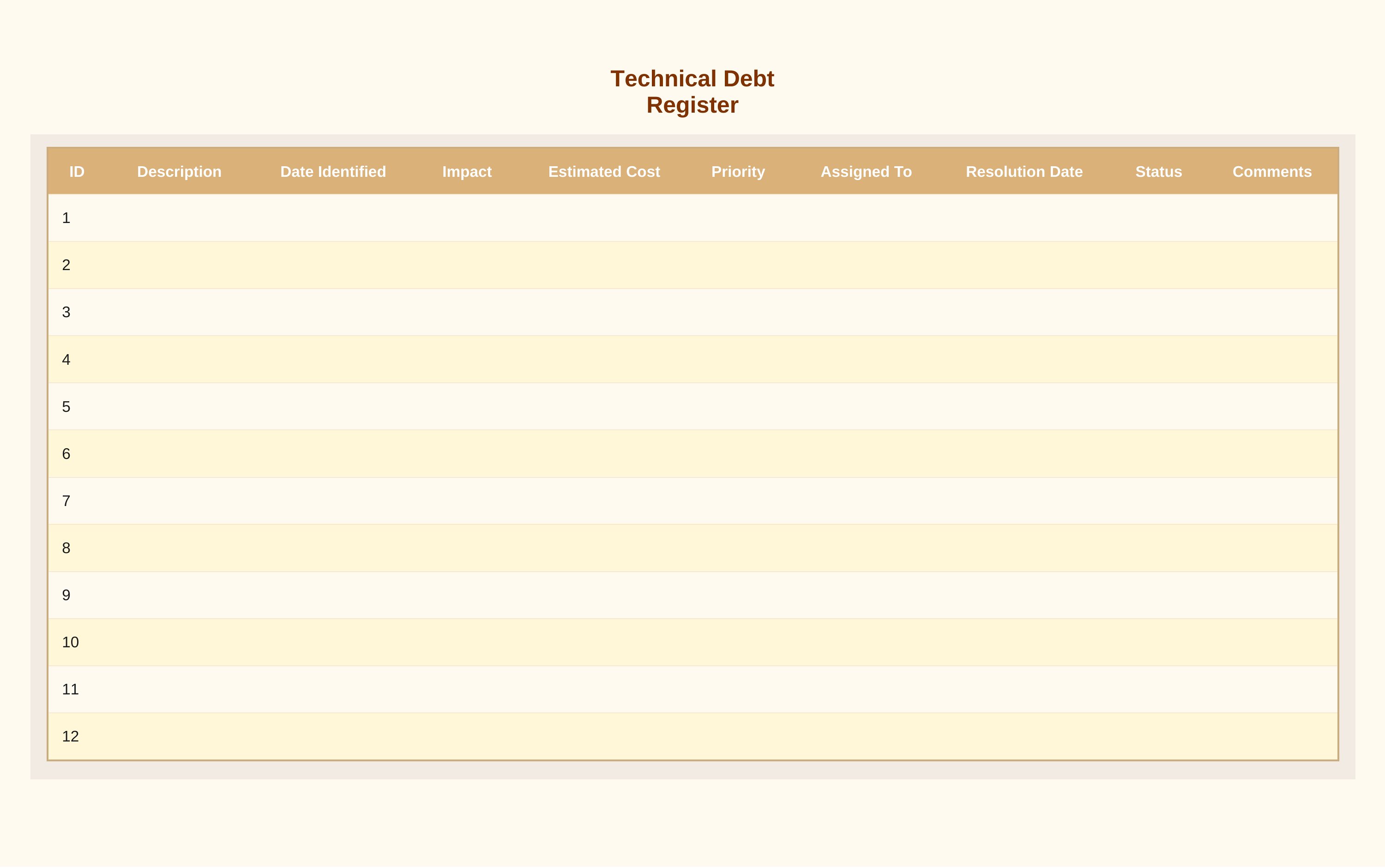Click the Technical Debt Register title
This screenshot has width=1385, height=868.
pyautogui.click(x=692, y=92)
